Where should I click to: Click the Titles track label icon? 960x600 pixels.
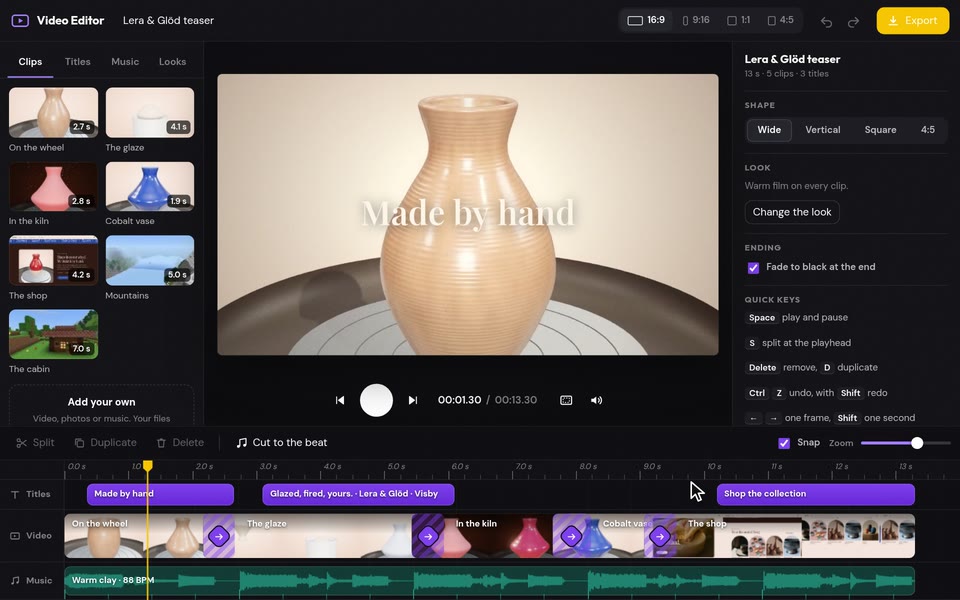pos(15,494)
